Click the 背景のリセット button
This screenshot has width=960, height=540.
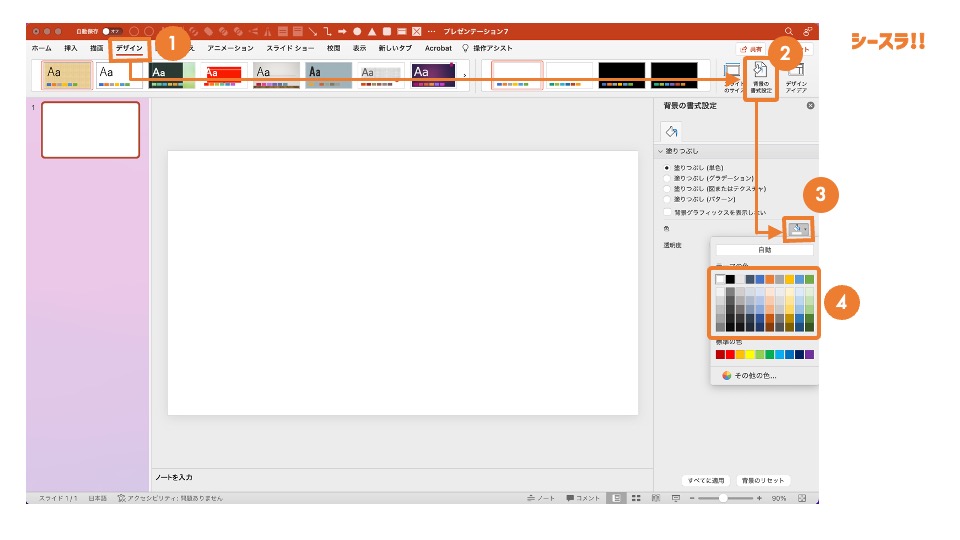pos(763,481)
